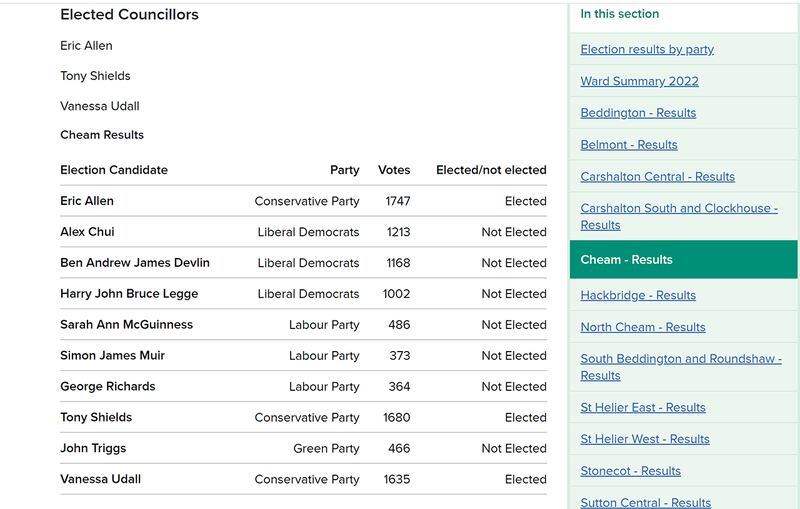The height and width of the screenshot is (509, 800).
Task: Open the Election results by party link
Action: pos(647,49)
